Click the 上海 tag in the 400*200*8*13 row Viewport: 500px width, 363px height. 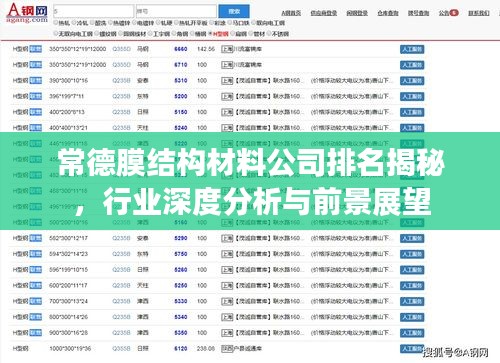click(x=227, y=112)
